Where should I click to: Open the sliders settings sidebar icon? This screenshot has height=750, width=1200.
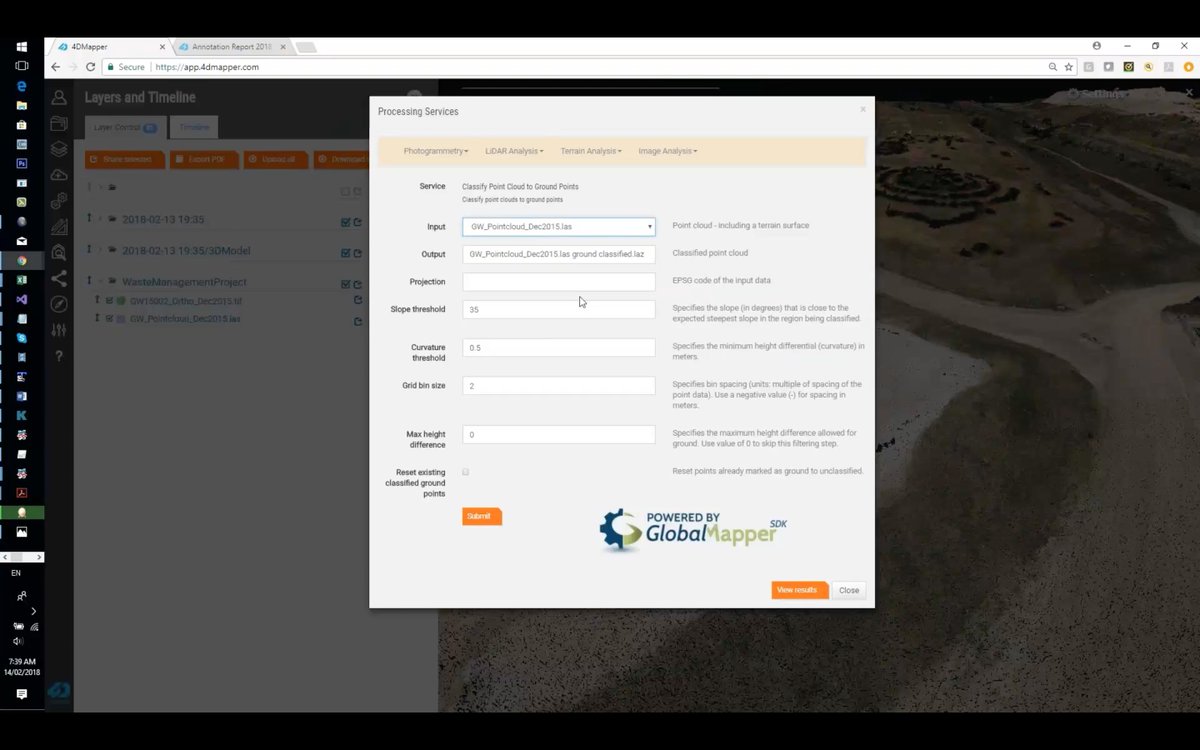tap(59, 330)
